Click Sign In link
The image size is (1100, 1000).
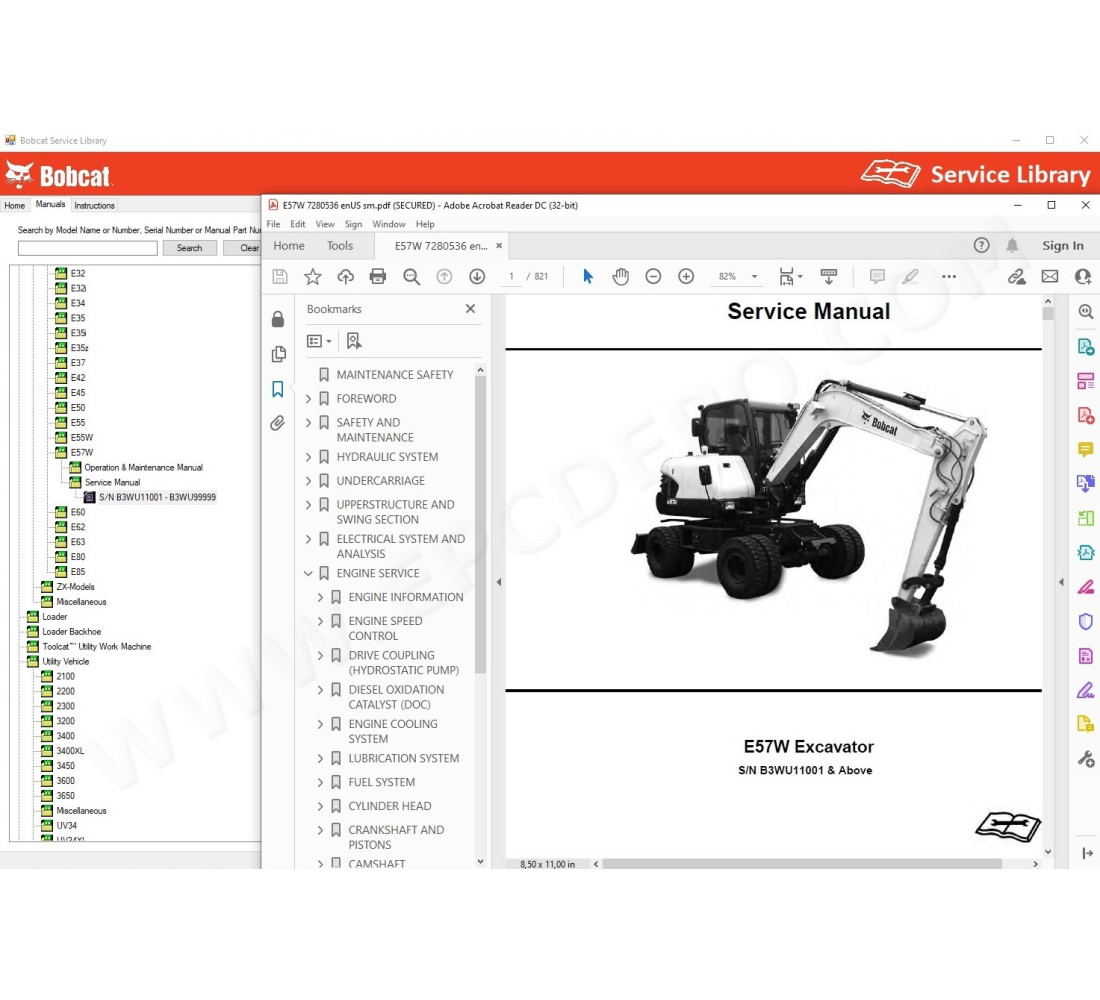tap(1062, 246)
